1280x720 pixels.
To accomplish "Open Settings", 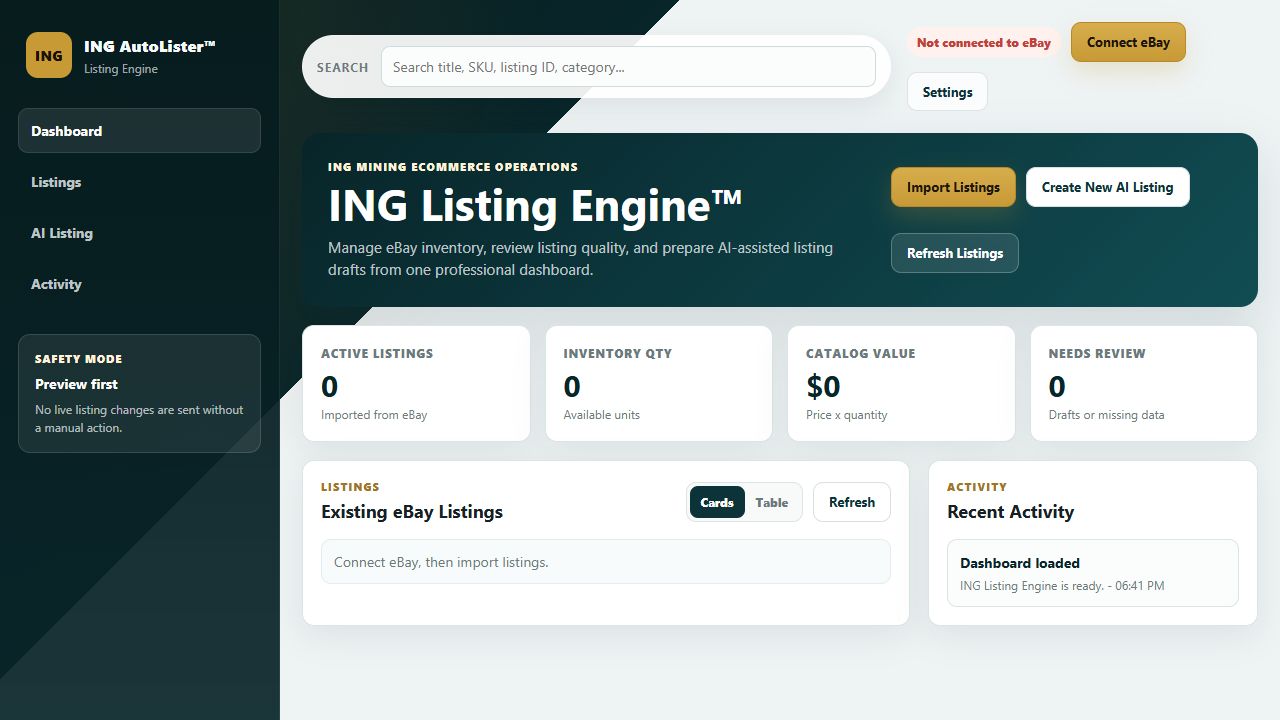I will click(x=947, y=92).
